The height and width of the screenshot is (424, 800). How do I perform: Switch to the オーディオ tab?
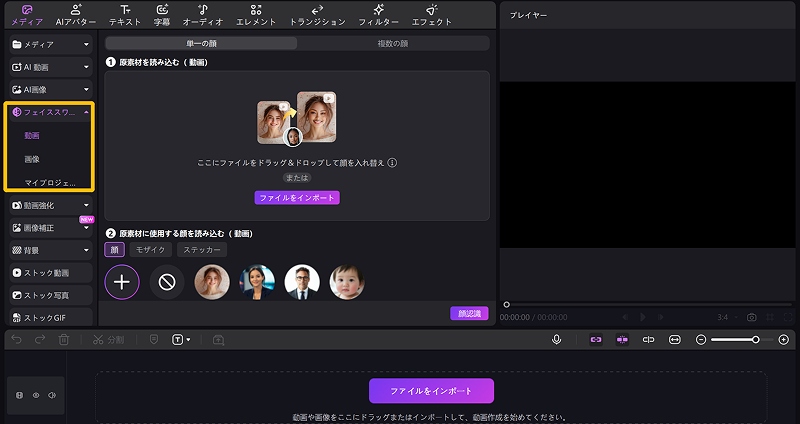pyautogui.click(x=203, y=15)
